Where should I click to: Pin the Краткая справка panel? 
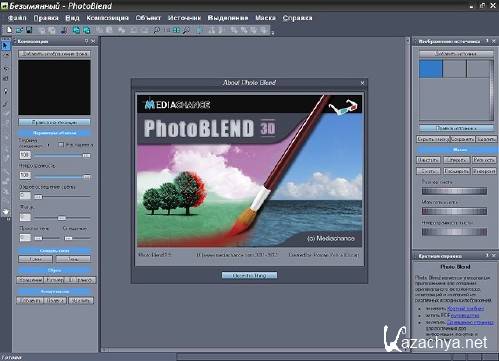pyautogui.click(x=487, y=256)
